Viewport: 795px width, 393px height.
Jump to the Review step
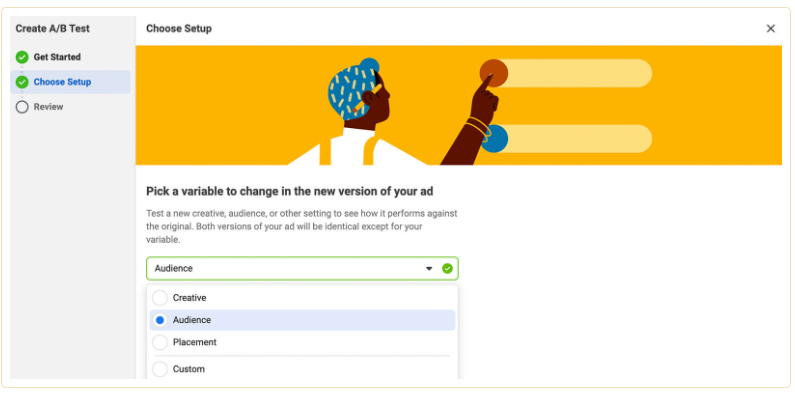pos(49,107)
